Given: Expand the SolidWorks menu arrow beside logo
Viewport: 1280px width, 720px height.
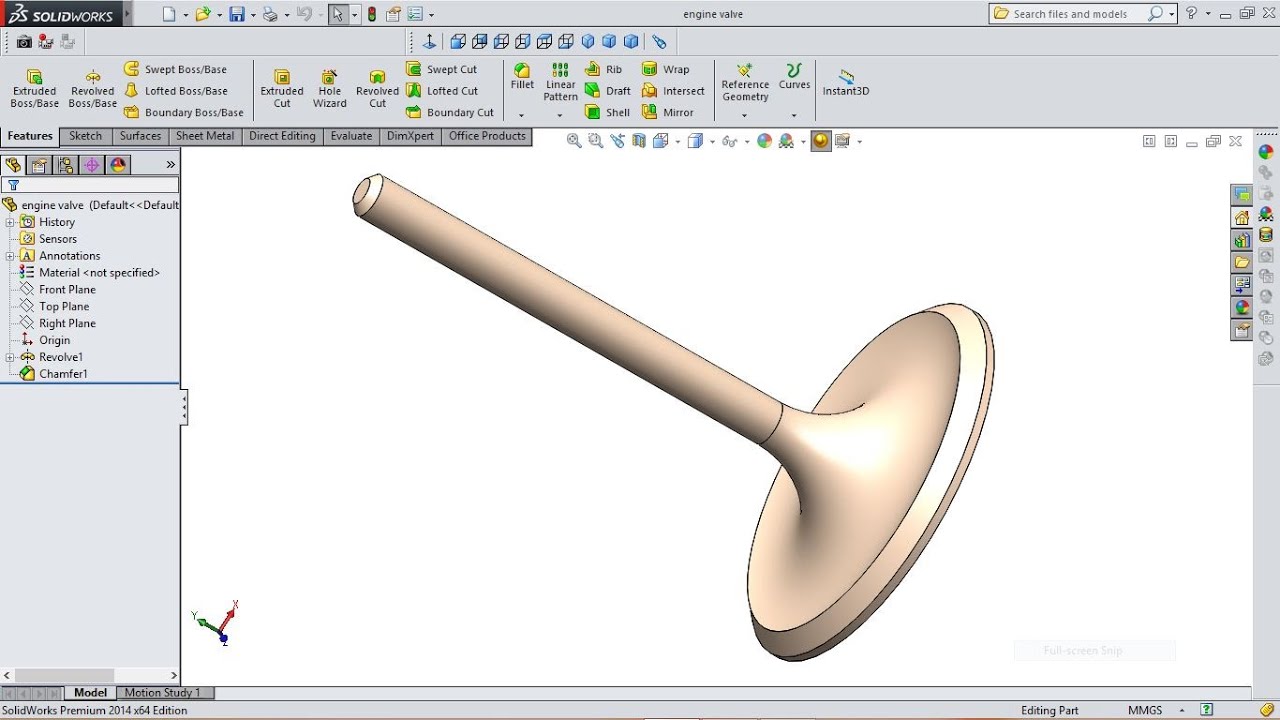Looking at the screenshot, I should point(128,13).
